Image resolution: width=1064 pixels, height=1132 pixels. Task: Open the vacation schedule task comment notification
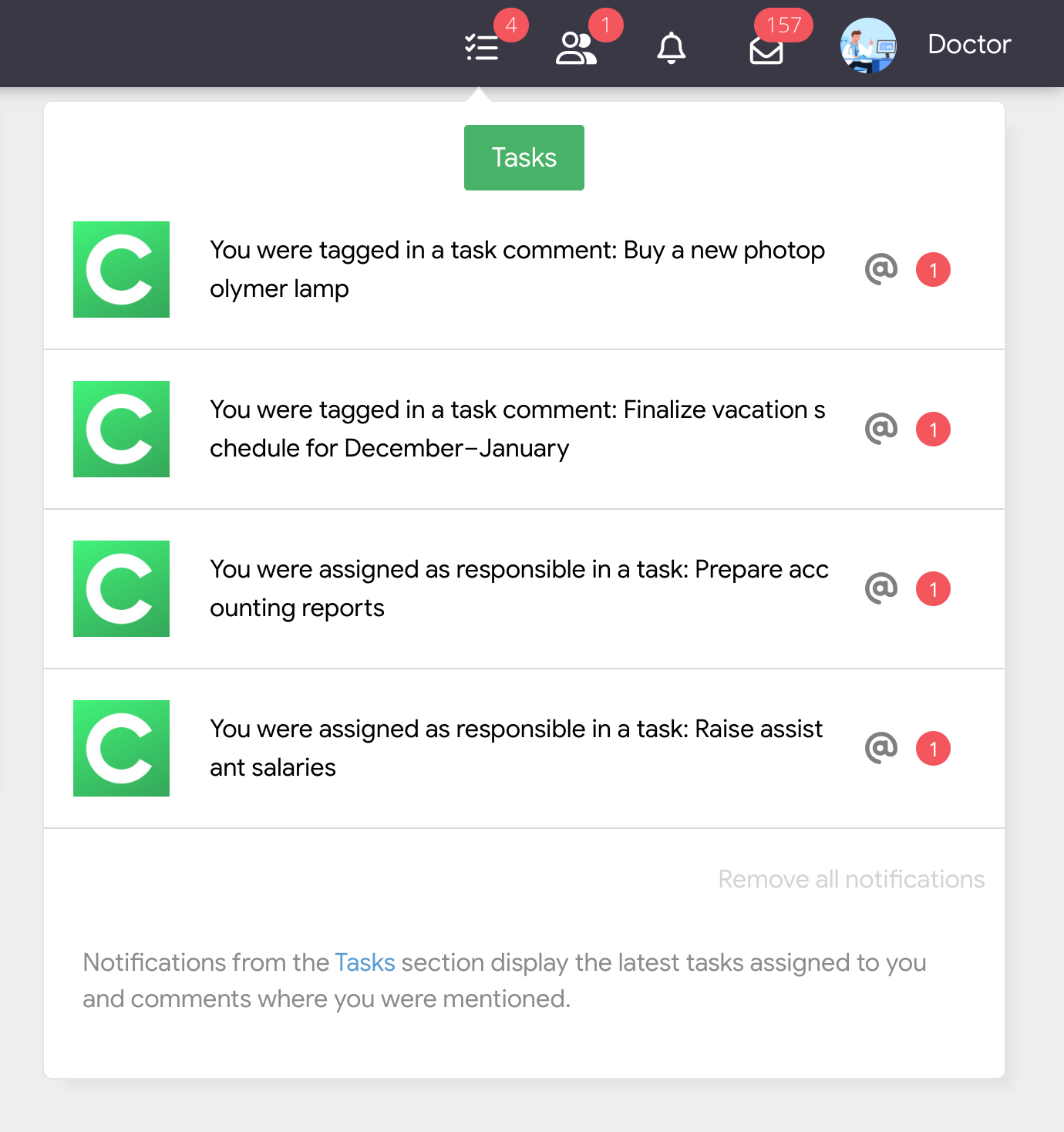pyautogui.click(x=517, y=429)
